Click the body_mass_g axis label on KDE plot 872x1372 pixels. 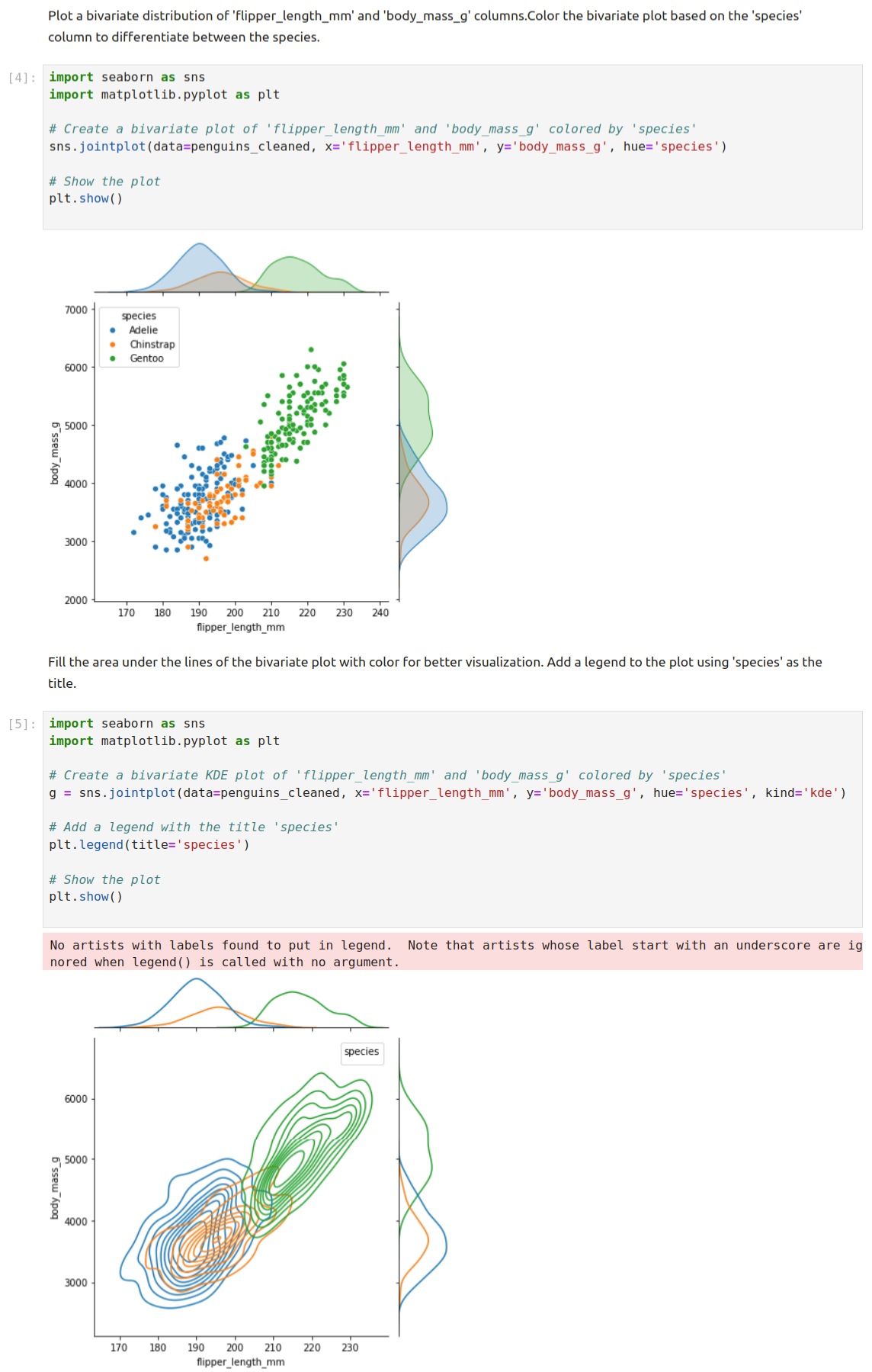[54, 1187]
